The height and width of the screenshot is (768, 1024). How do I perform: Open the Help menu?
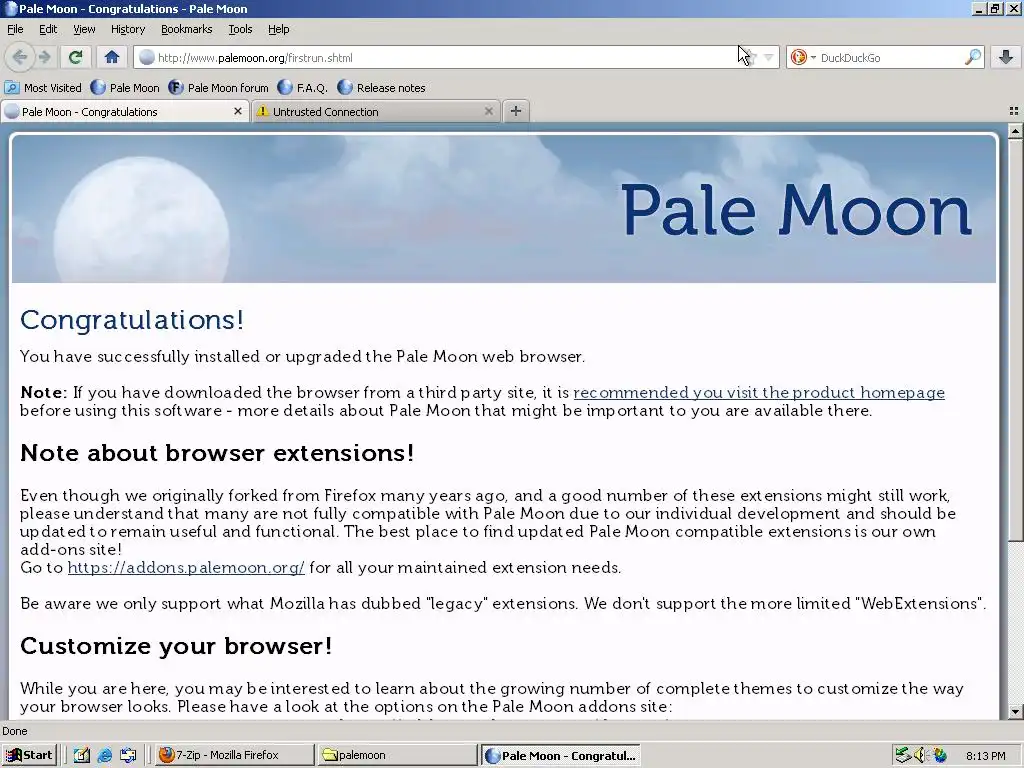(x=278, y=29)
